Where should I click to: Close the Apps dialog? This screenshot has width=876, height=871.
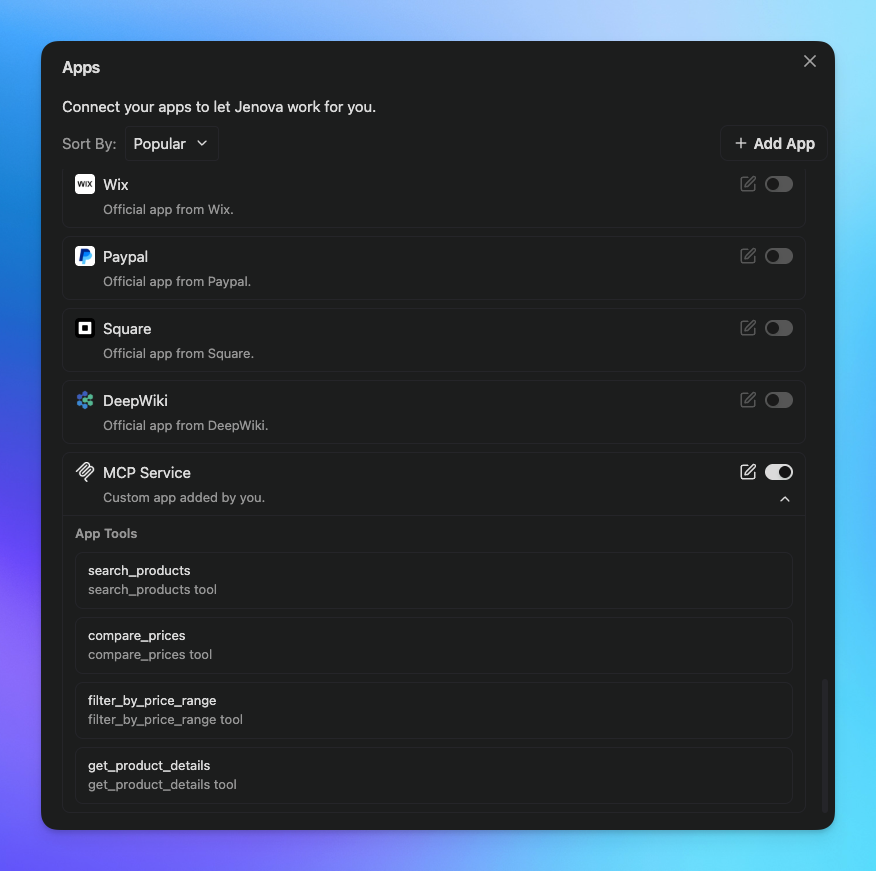[810, 61]
